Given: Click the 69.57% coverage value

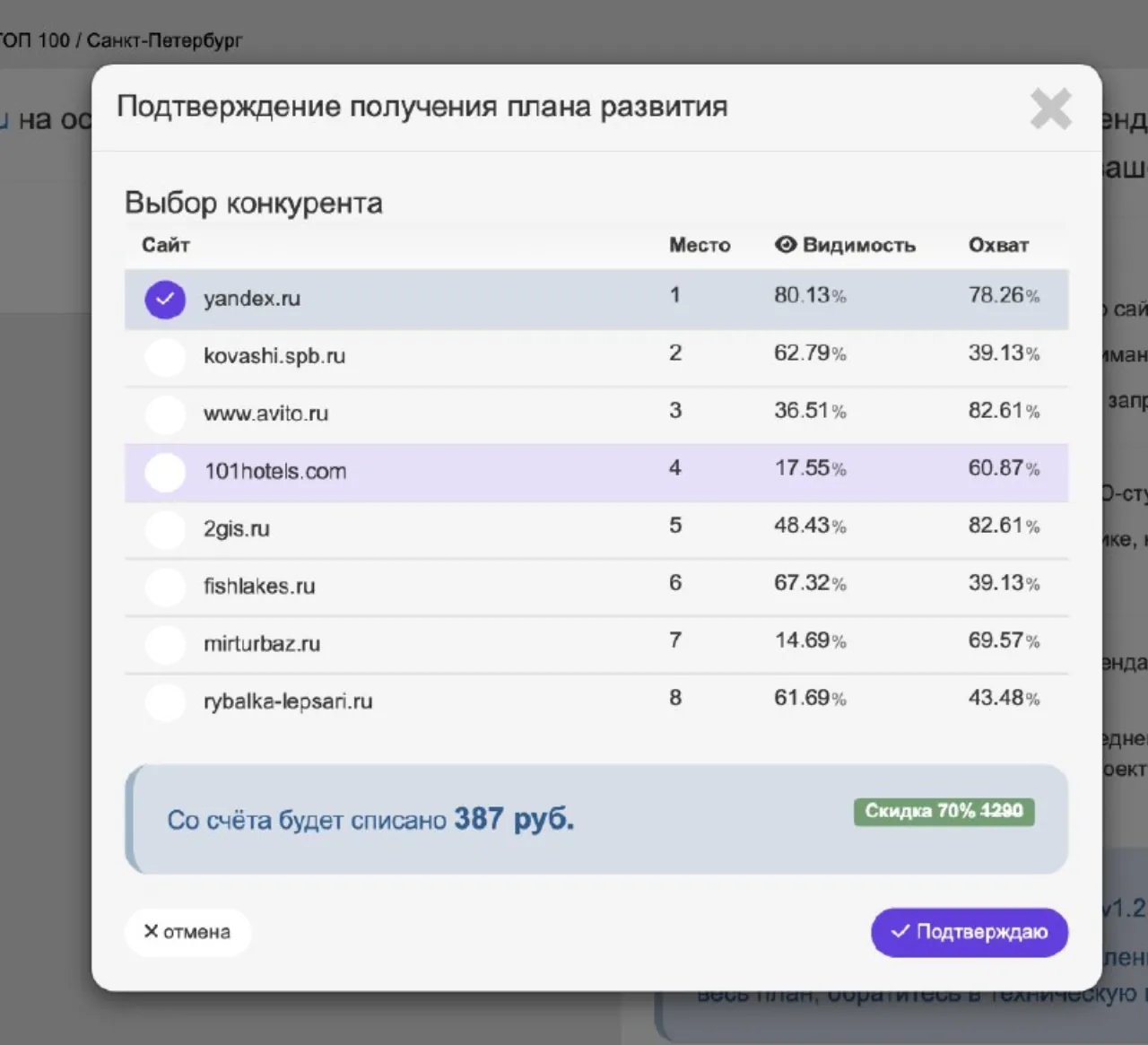Looking at the screenshot, I should point(1004,640).
